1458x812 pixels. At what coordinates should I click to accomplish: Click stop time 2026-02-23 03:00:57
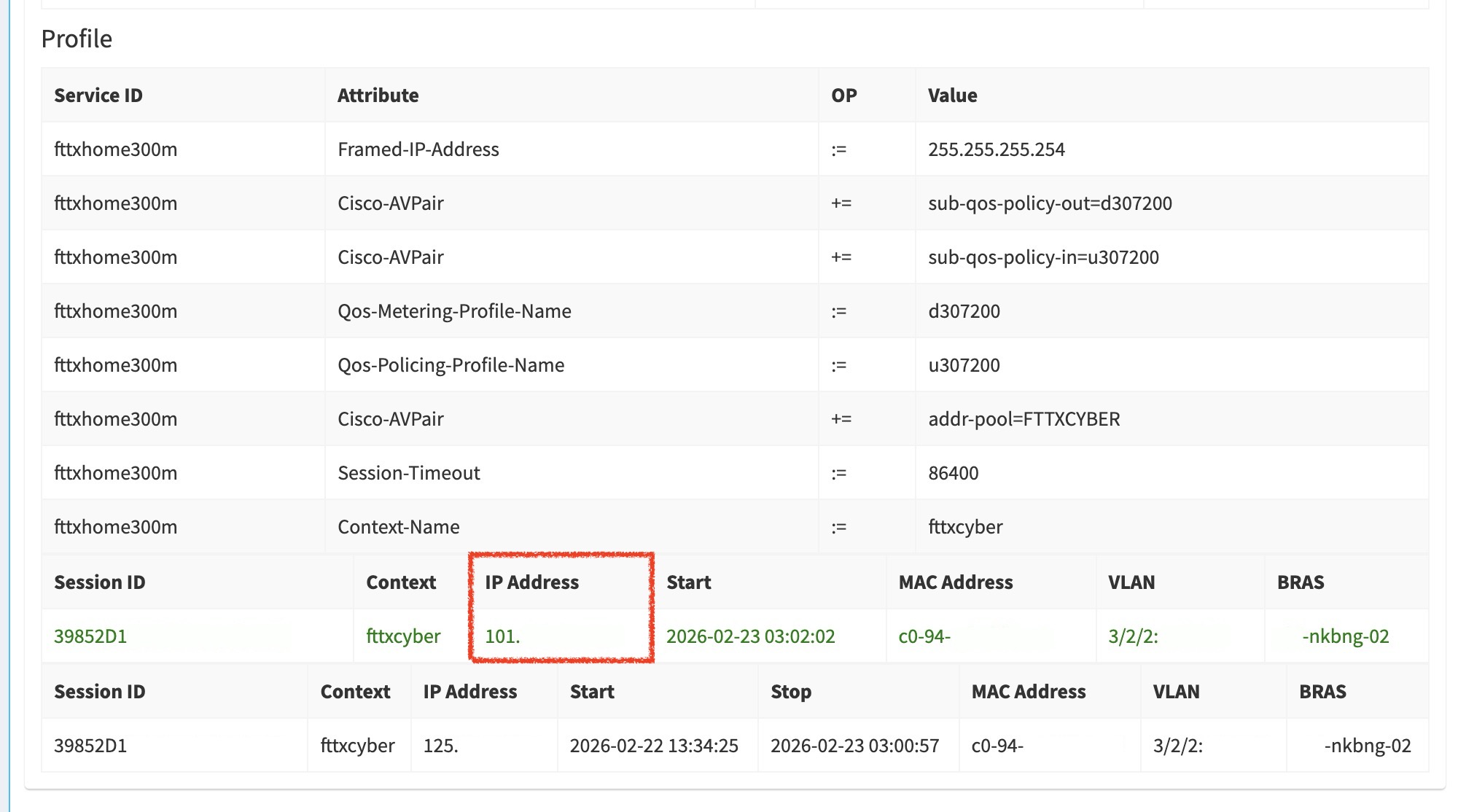click(854, 745)
